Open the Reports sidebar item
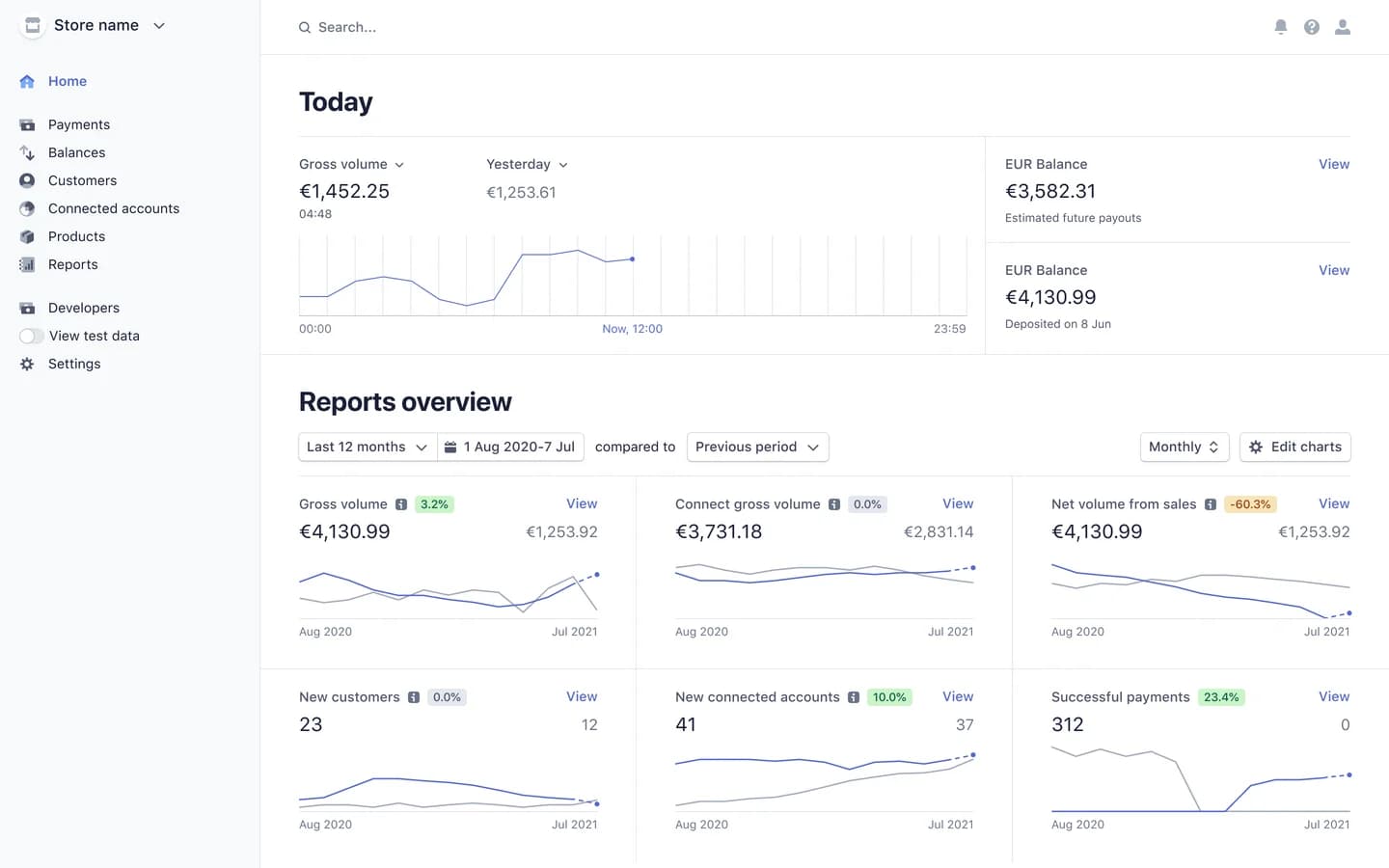The image size is (1389, 868). point(73,265)
